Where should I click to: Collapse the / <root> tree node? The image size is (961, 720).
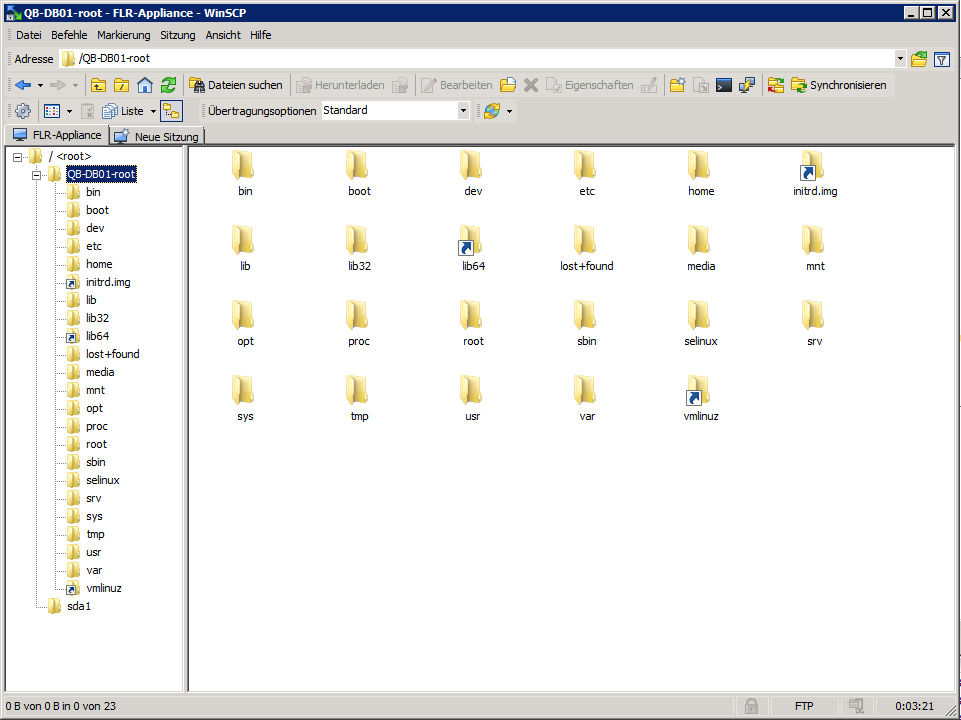(18, 157)
